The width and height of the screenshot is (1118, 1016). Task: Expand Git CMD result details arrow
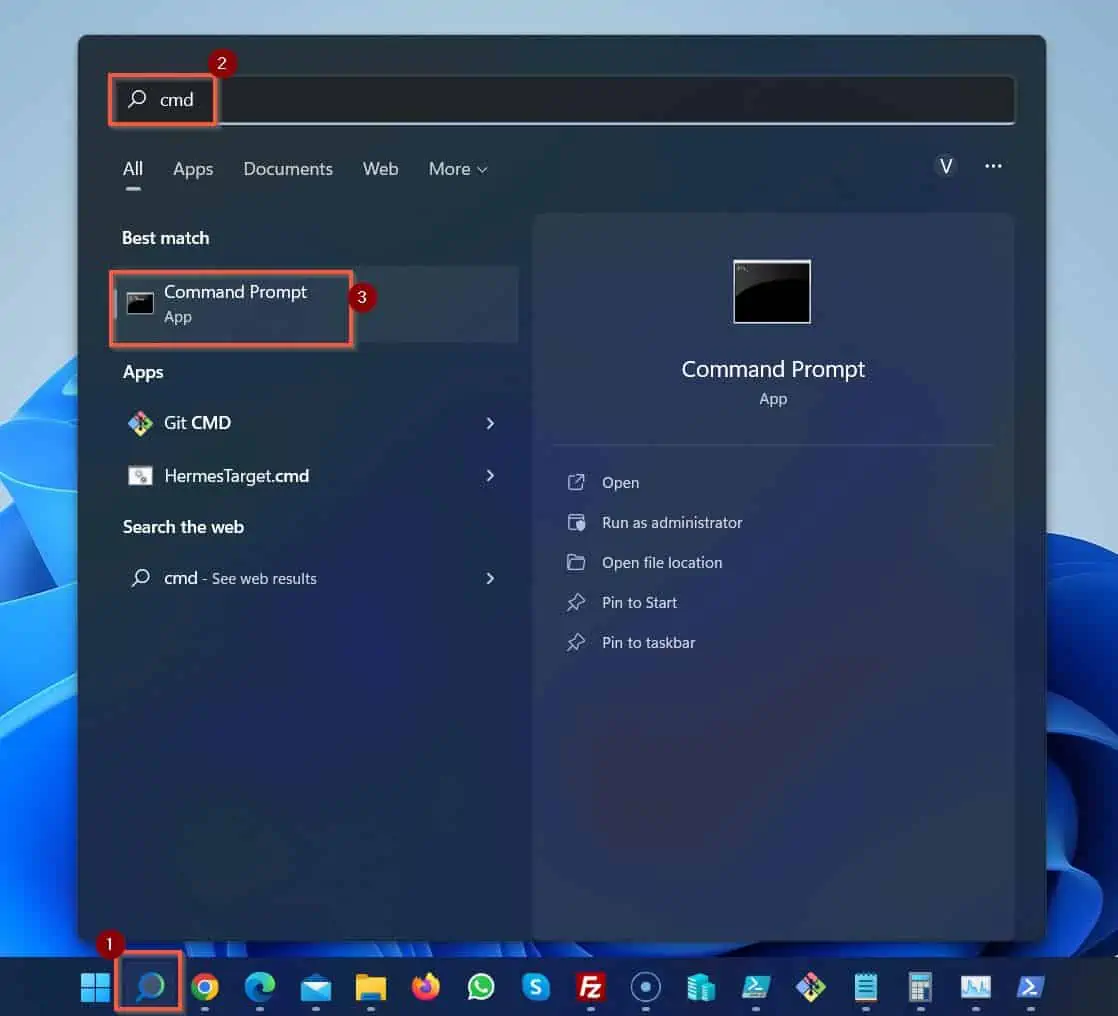490,424
